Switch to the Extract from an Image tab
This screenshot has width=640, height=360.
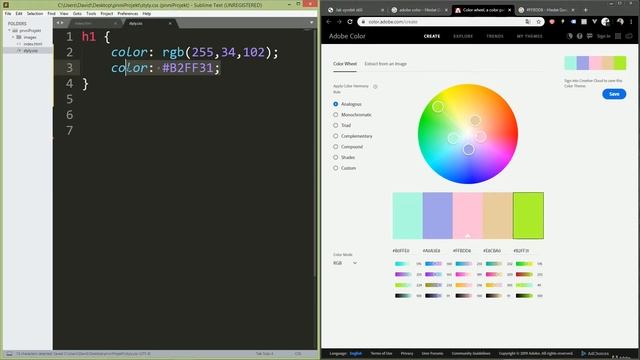coord(385,64)
